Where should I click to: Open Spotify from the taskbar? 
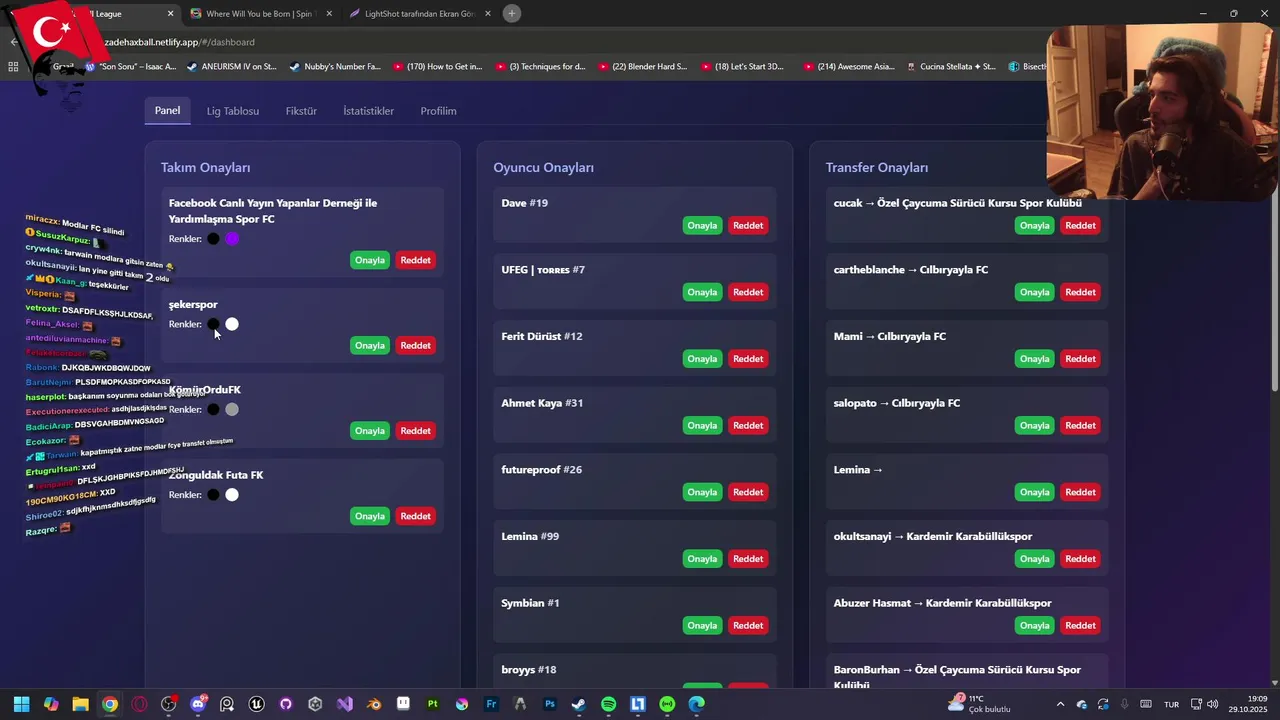point(609,704)
